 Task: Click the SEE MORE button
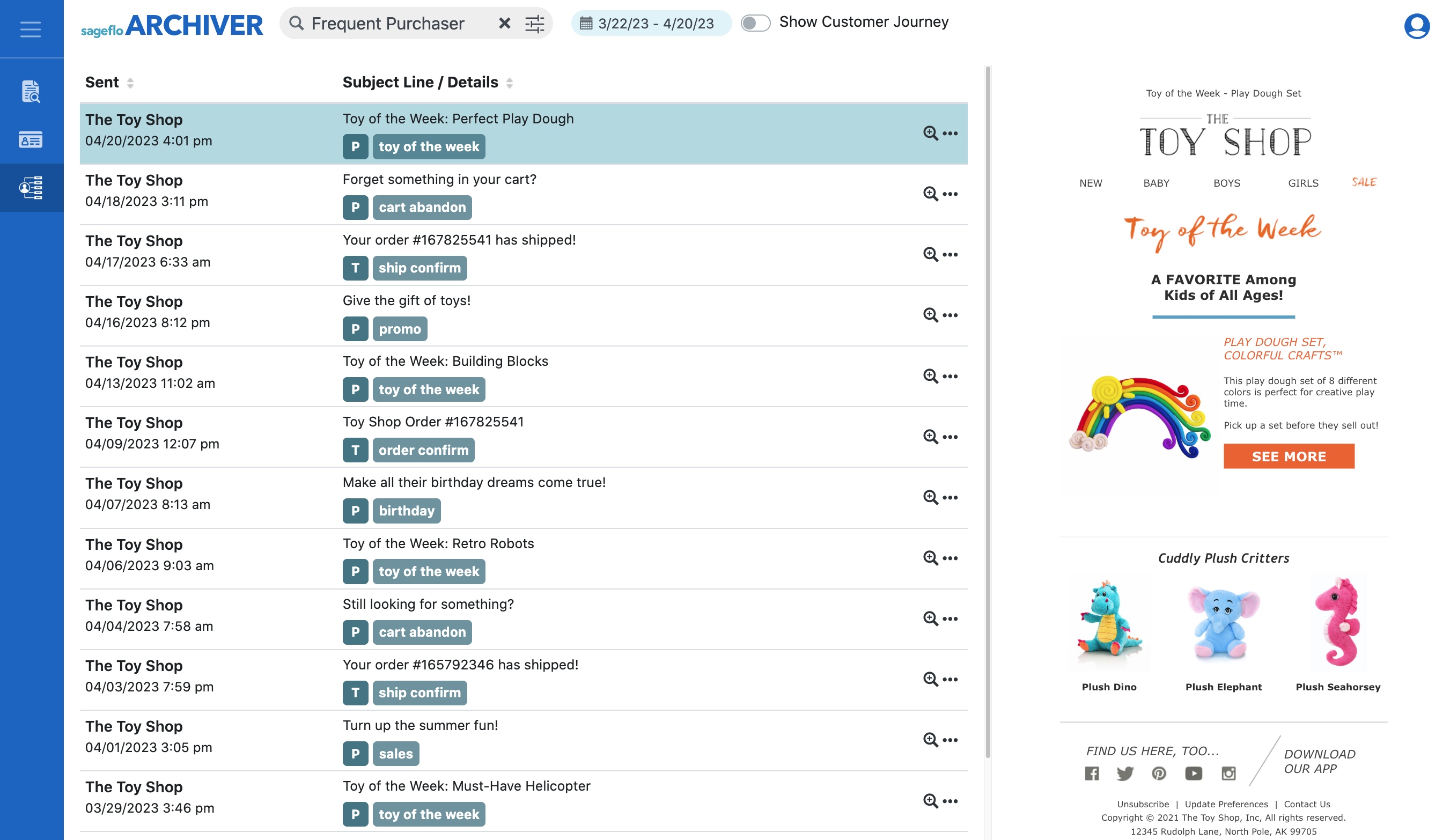1289,456
